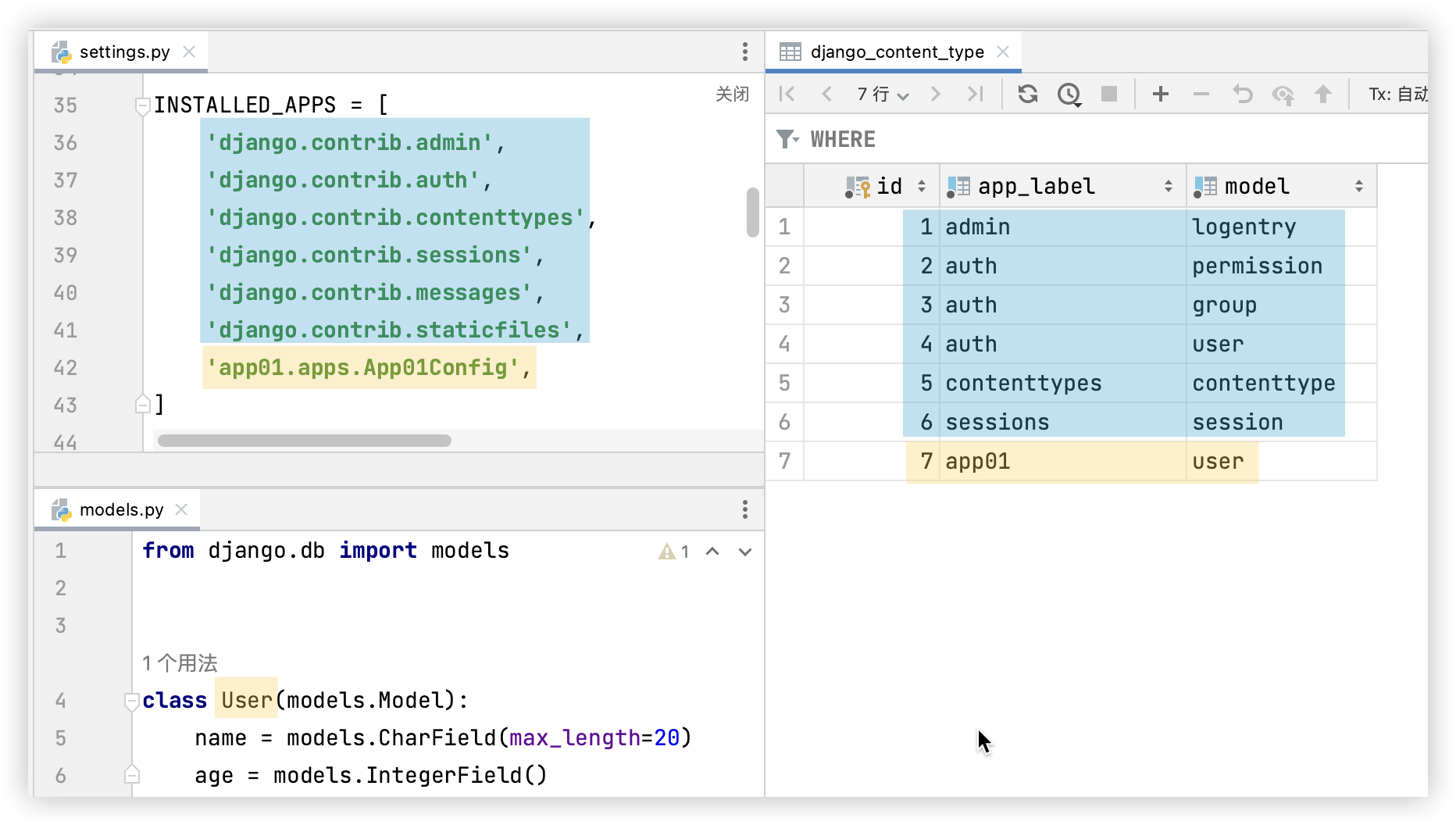Image resolution: width=1456 pixels, height=825 pixels.
Task: Click the revert changes undo icon
Action: (1242, 95)
